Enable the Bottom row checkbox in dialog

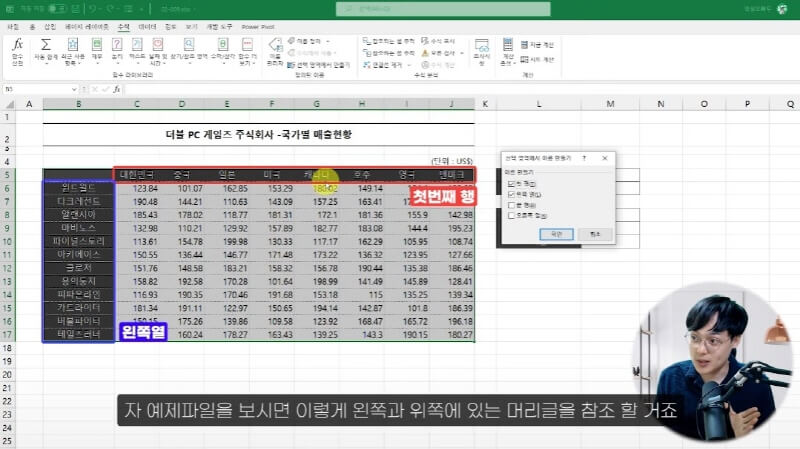511,205
